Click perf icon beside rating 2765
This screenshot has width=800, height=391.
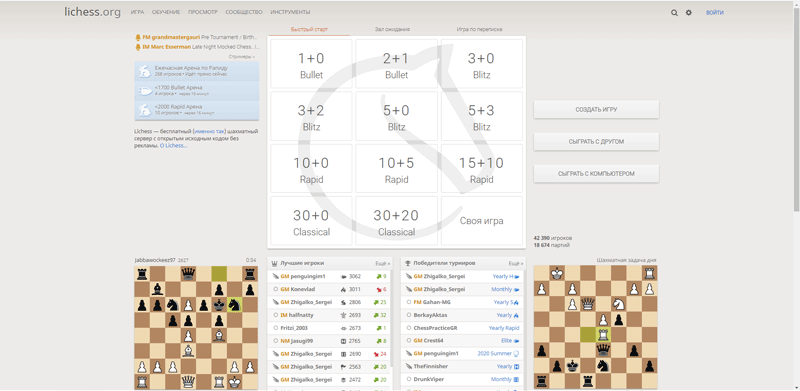click(343, 341)
